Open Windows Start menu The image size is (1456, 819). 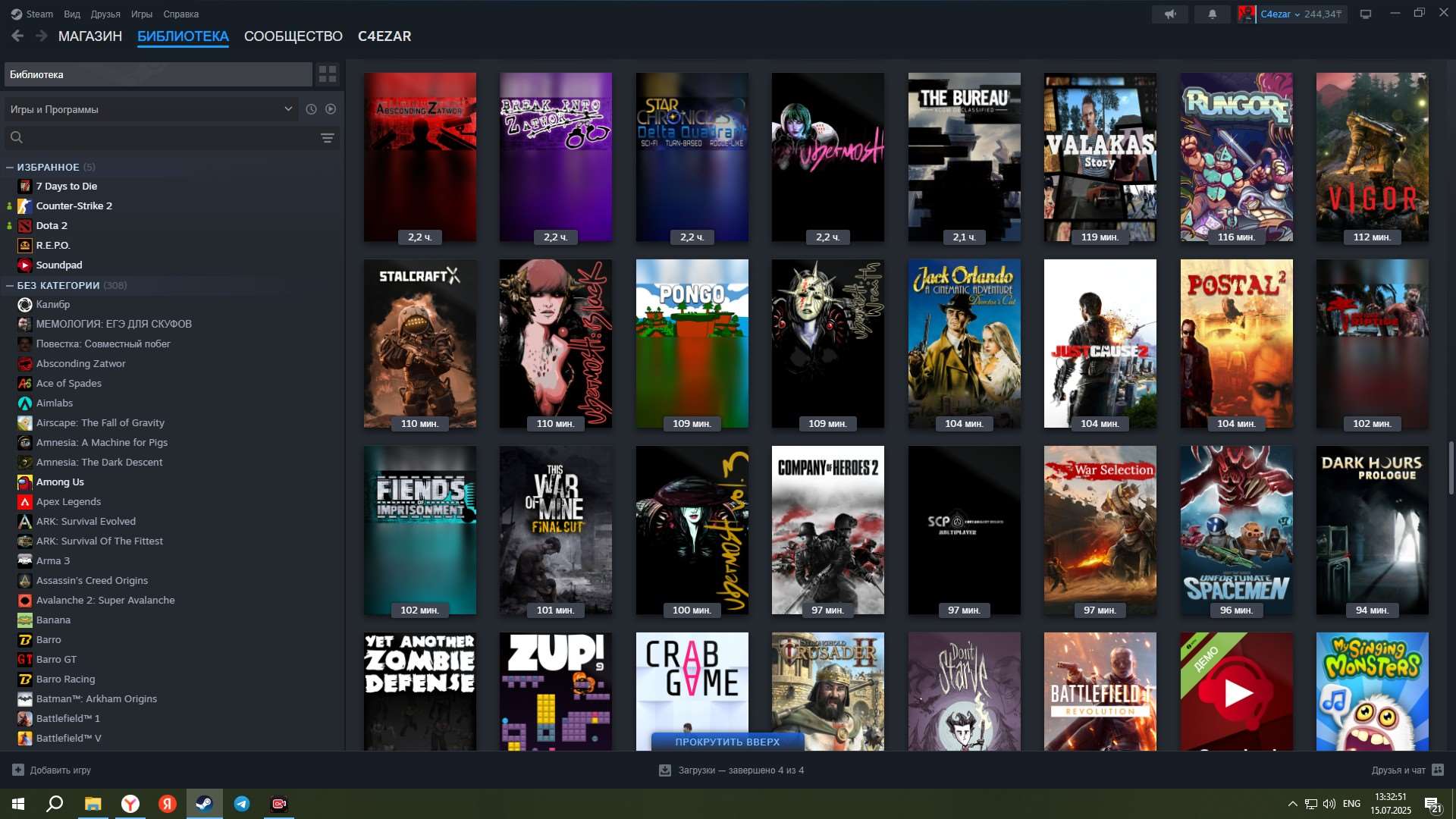pyautogui.click(x=18, y=804)
